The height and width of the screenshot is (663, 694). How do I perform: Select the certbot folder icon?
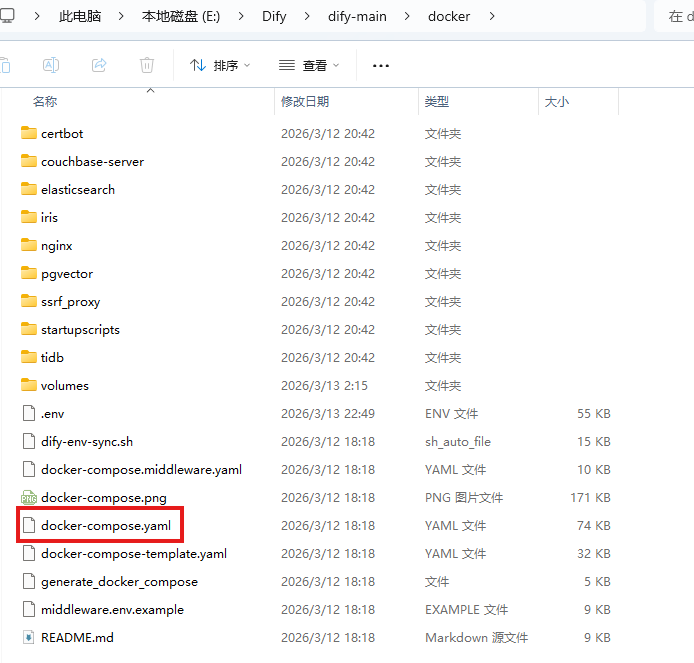tap(29, 133)
